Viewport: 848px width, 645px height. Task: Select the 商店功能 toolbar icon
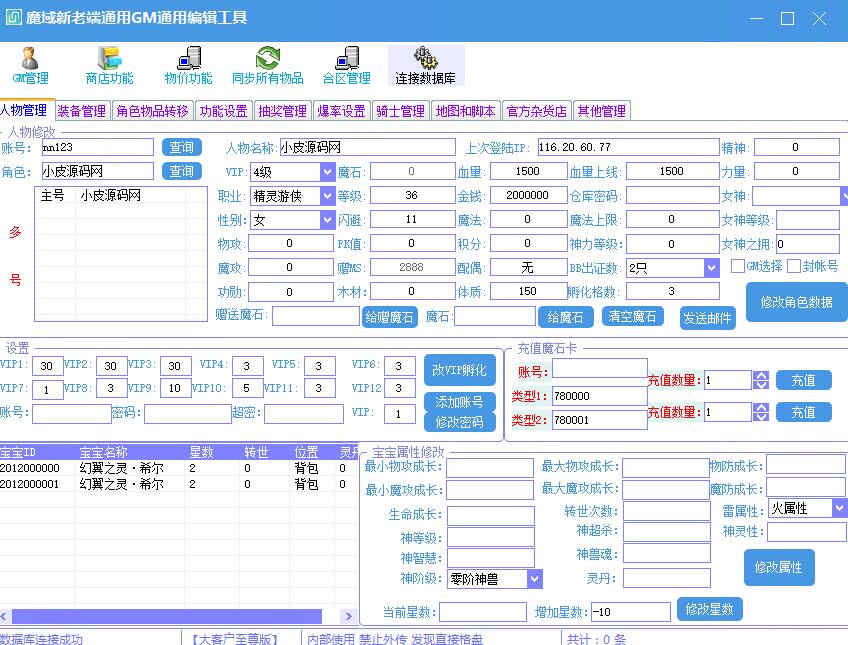click(x=108, y=65)
